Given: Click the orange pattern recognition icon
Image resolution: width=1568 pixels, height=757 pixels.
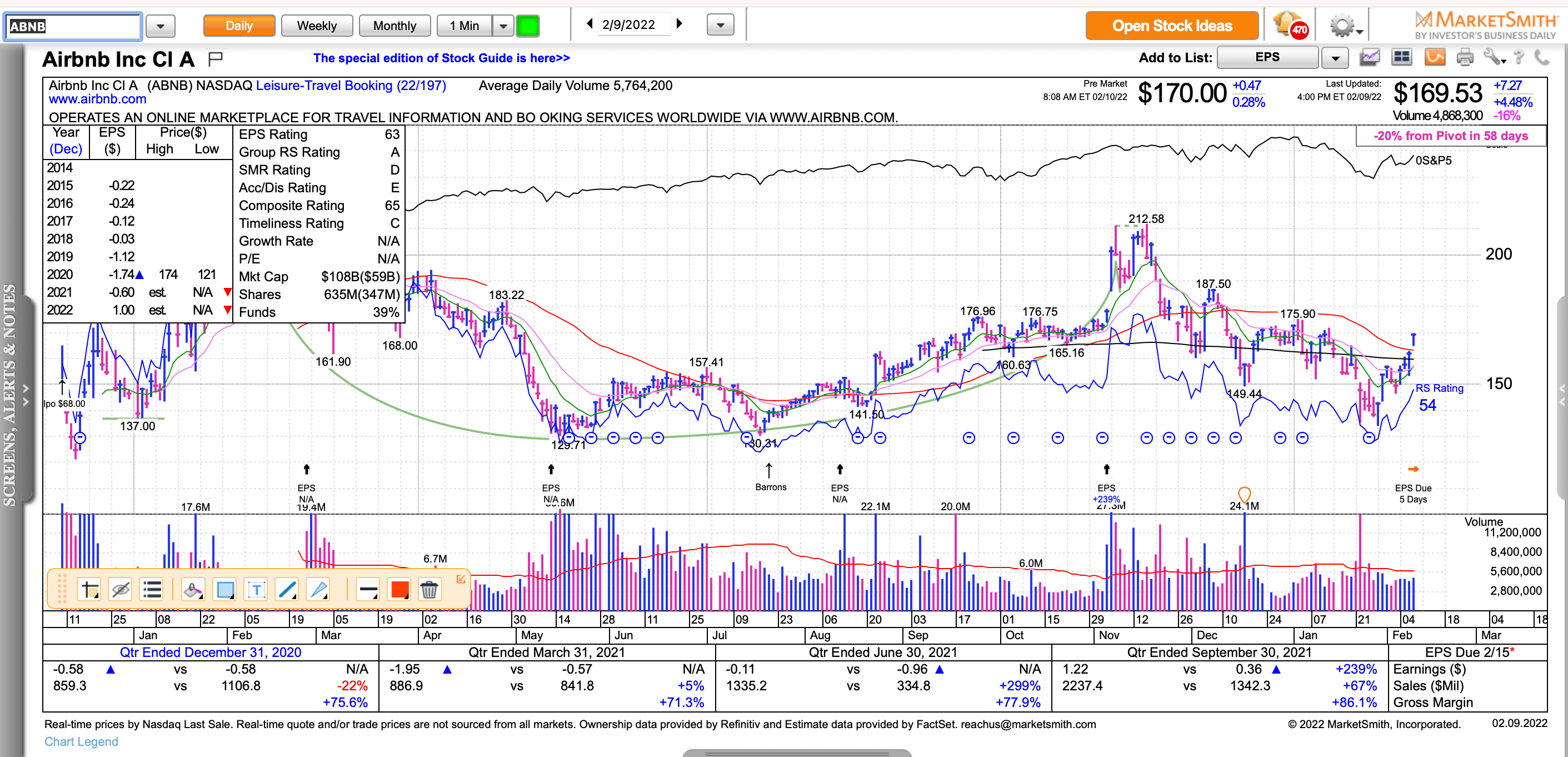Looking at the screenshot, I should pos(1434,57).
